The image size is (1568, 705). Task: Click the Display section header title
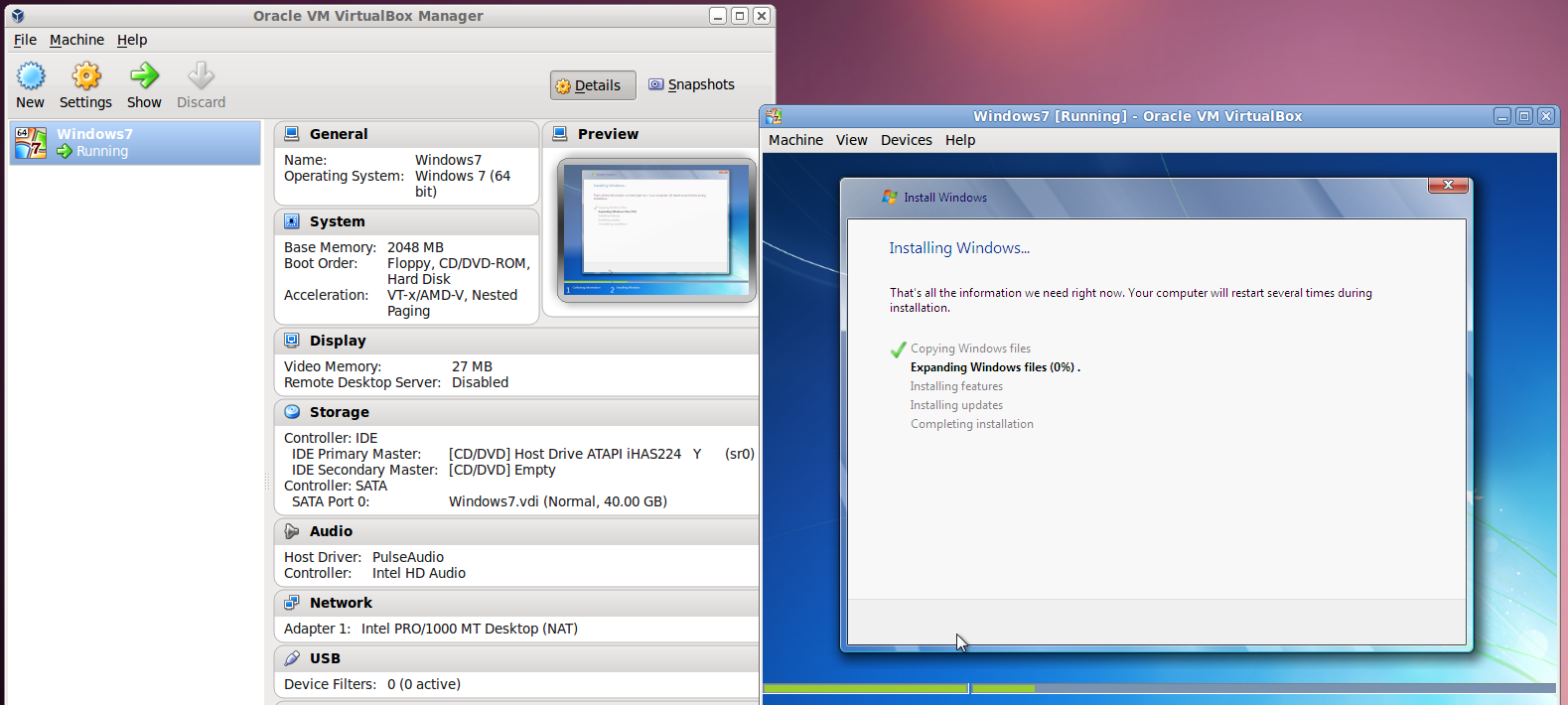(x=338, y=341)
